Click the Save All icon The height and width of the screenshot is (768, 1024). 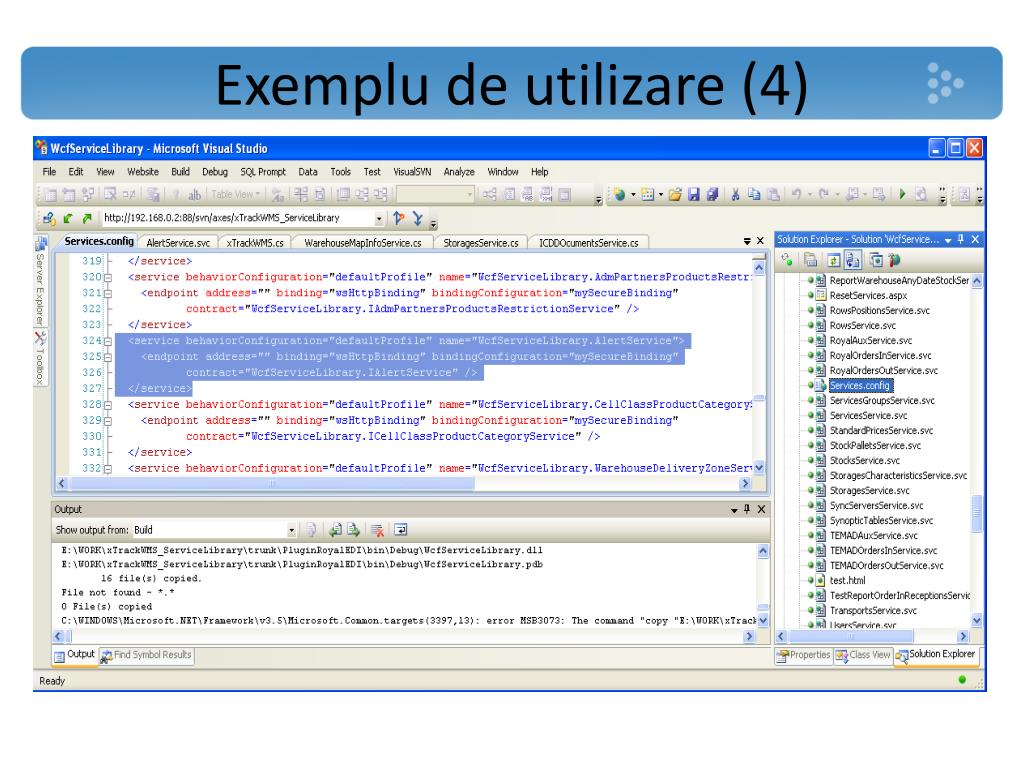712,194
